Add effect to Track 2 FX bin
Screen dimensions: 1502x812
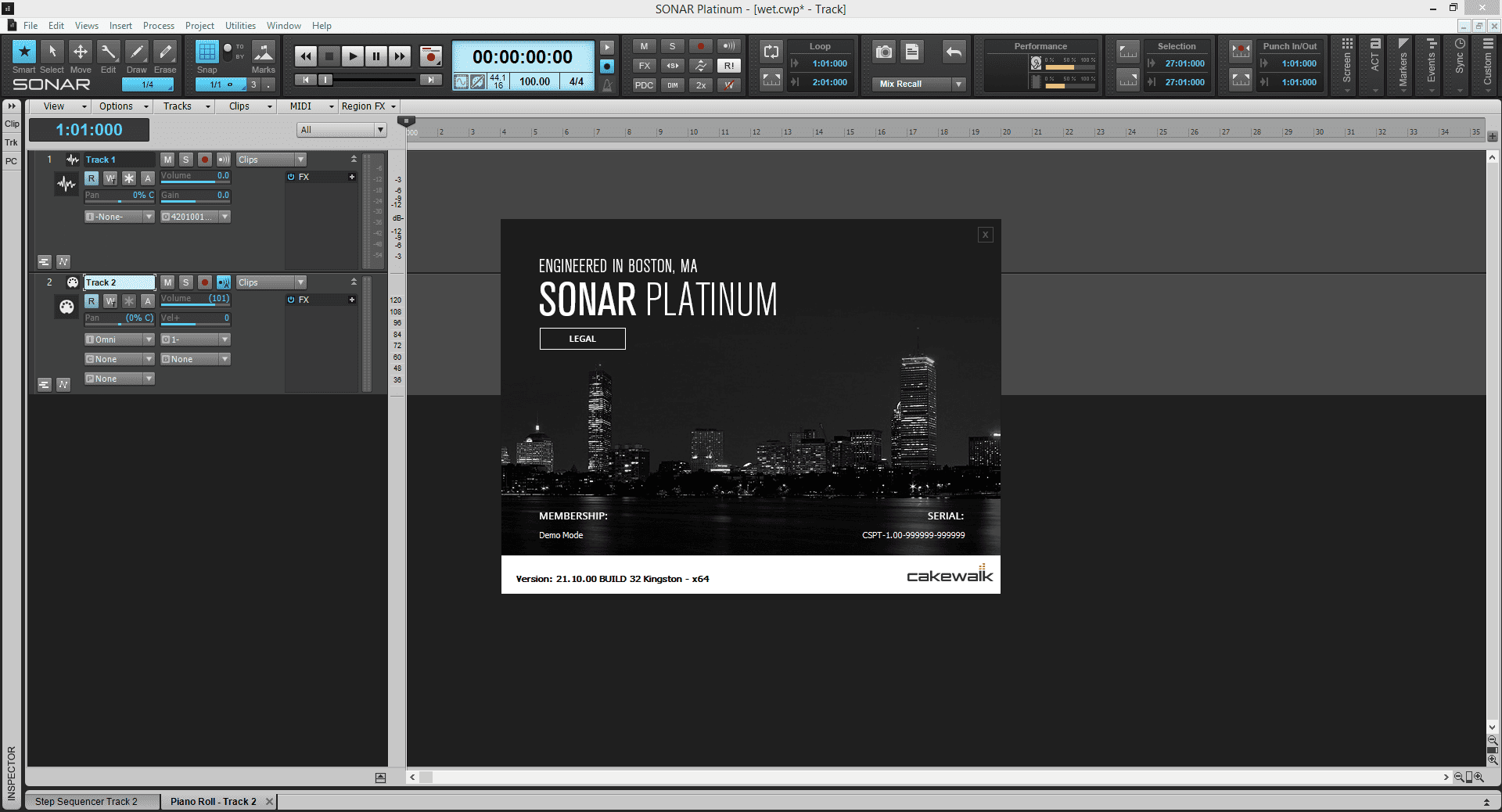[352, 300]
